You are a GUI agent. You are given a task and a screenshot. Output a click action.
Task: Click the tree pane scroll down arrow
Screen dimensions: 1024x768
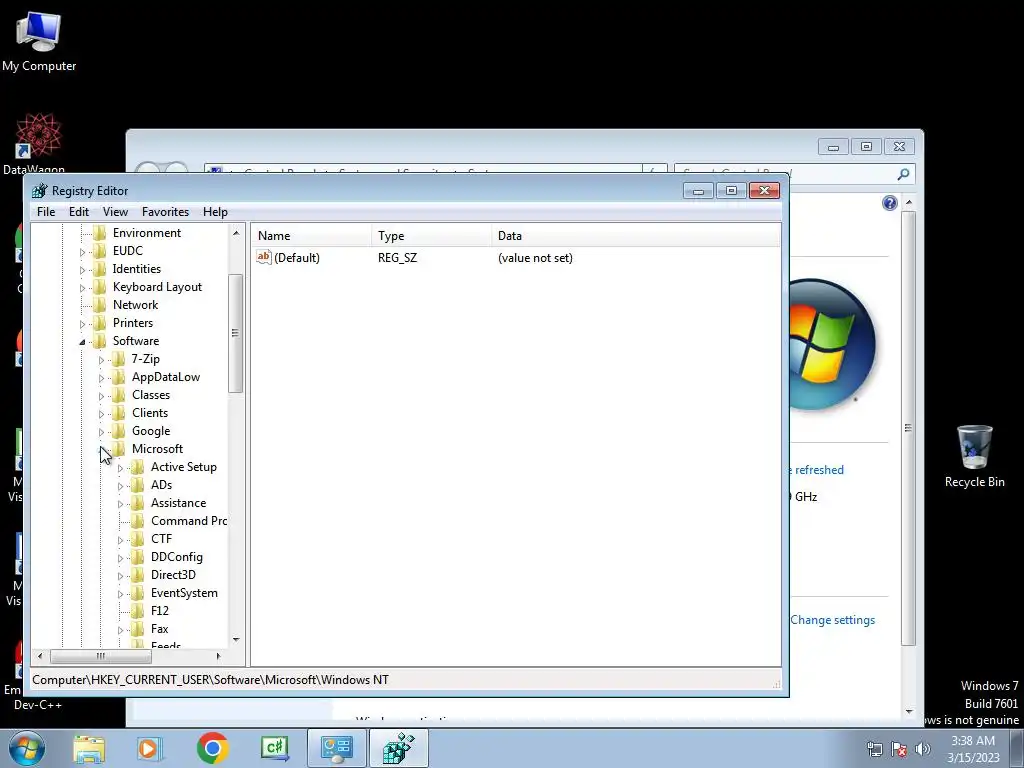(236, 639)
